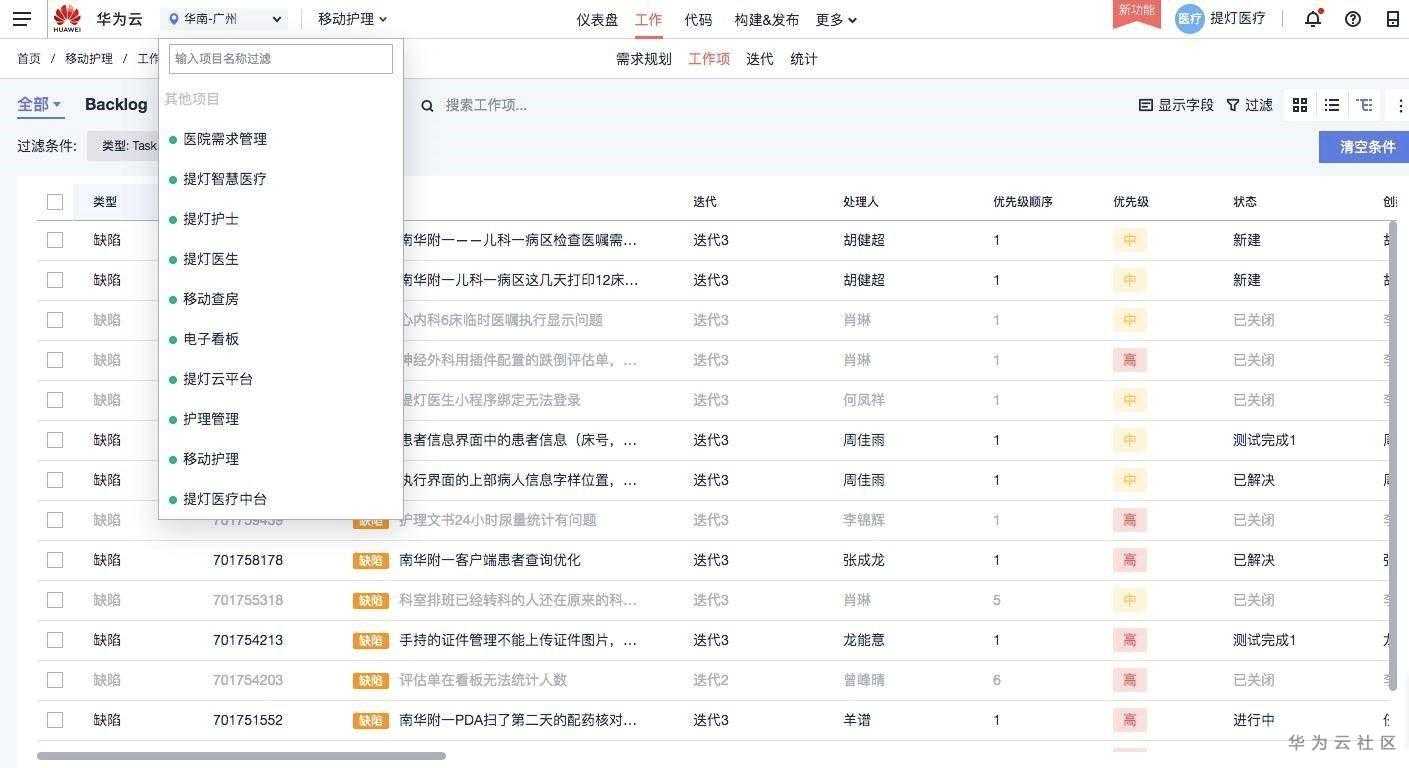Go to the 迭代 tab
This screenshot has width=1409, height=768.
760,59
